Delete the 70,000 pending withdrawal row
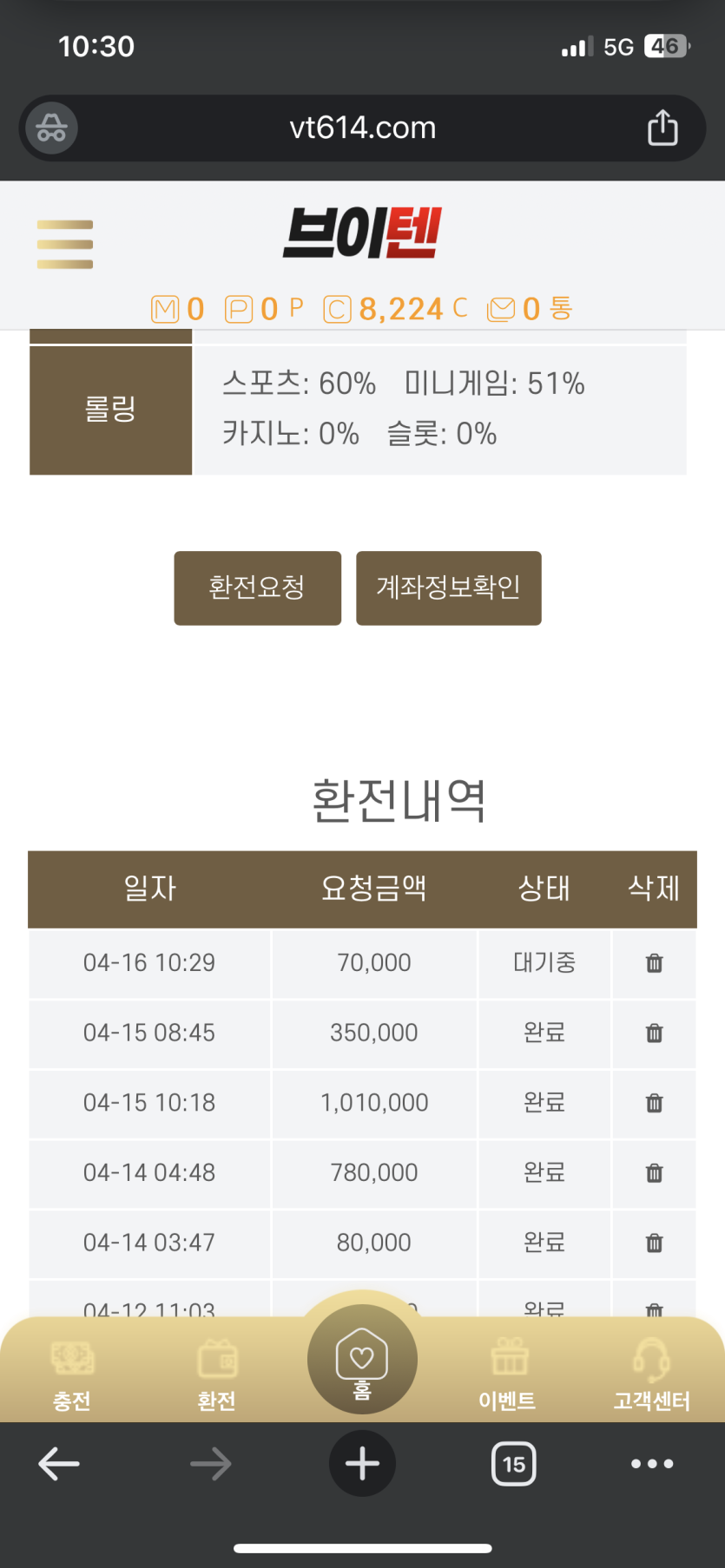The height and width of the screenshot is (1568, 725). pyautogui.click(x=655, y=963)
